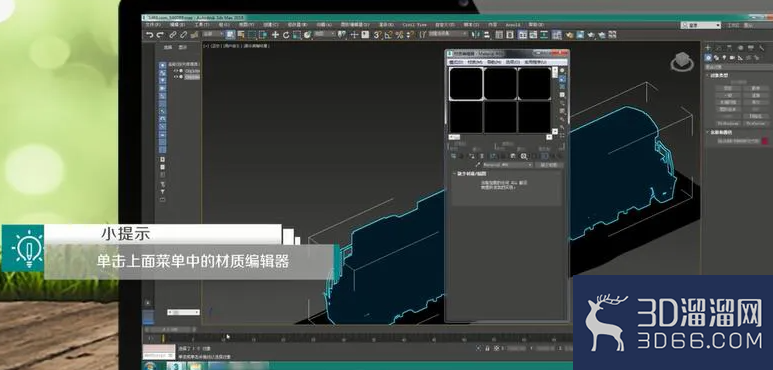Open the file explorer taskbar icon

194,366
